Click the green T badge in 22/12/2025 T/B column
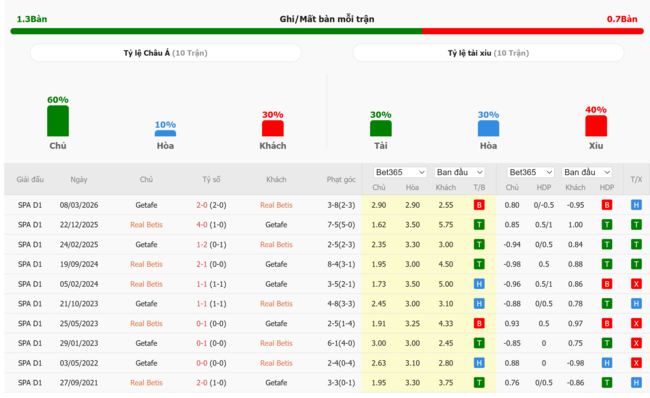Viewport: 650px width, 398px height. (x=479, y=225)
